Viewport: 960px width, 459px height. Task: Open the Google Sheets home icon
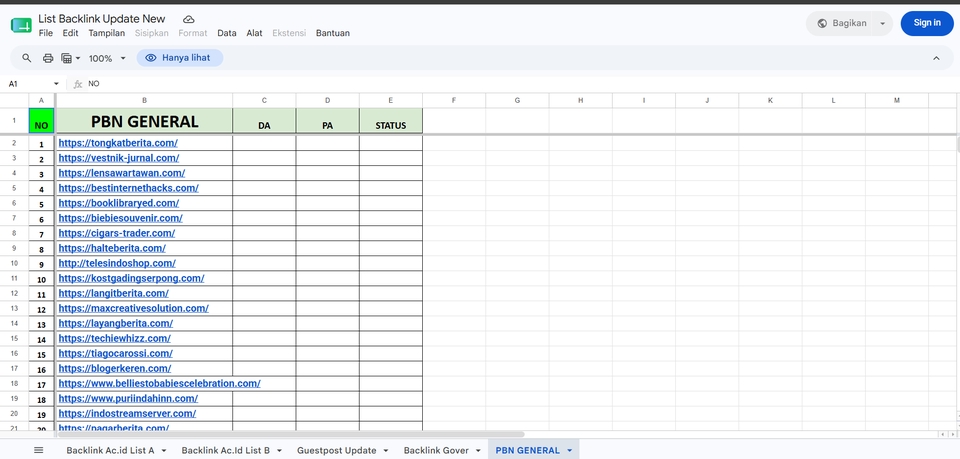(x=21, y=25)
